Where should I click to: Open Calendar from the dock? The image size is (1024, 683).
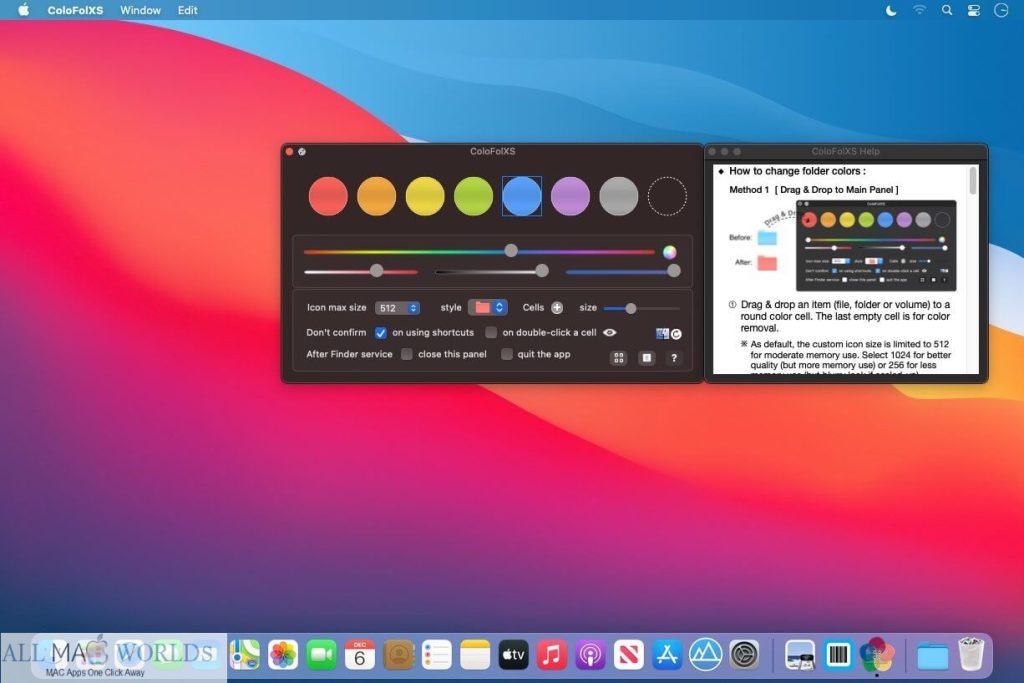point(360,655)
